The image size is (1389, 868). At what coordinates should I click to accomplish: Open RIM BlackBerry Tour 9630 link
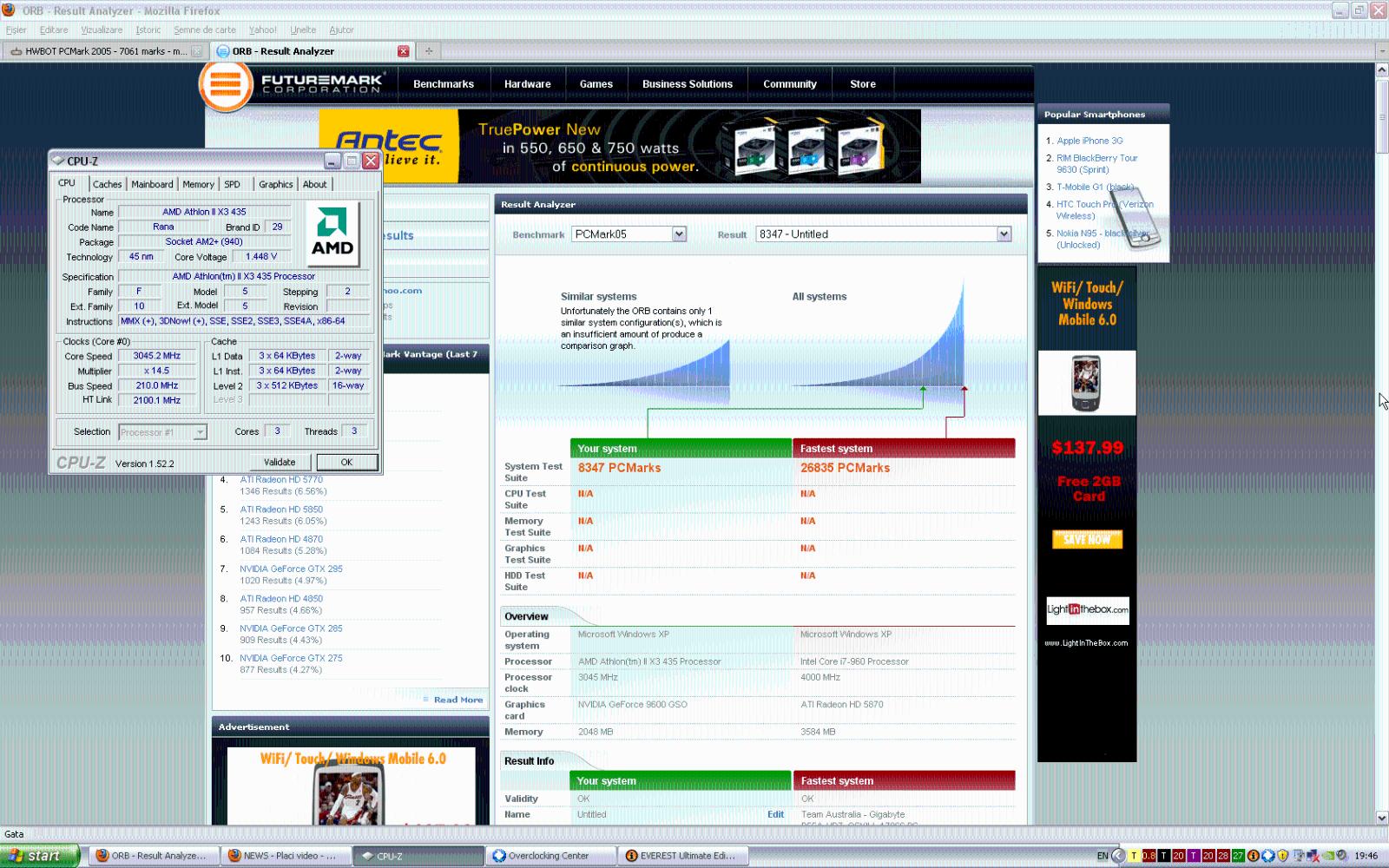click(x=1096, y=164)
